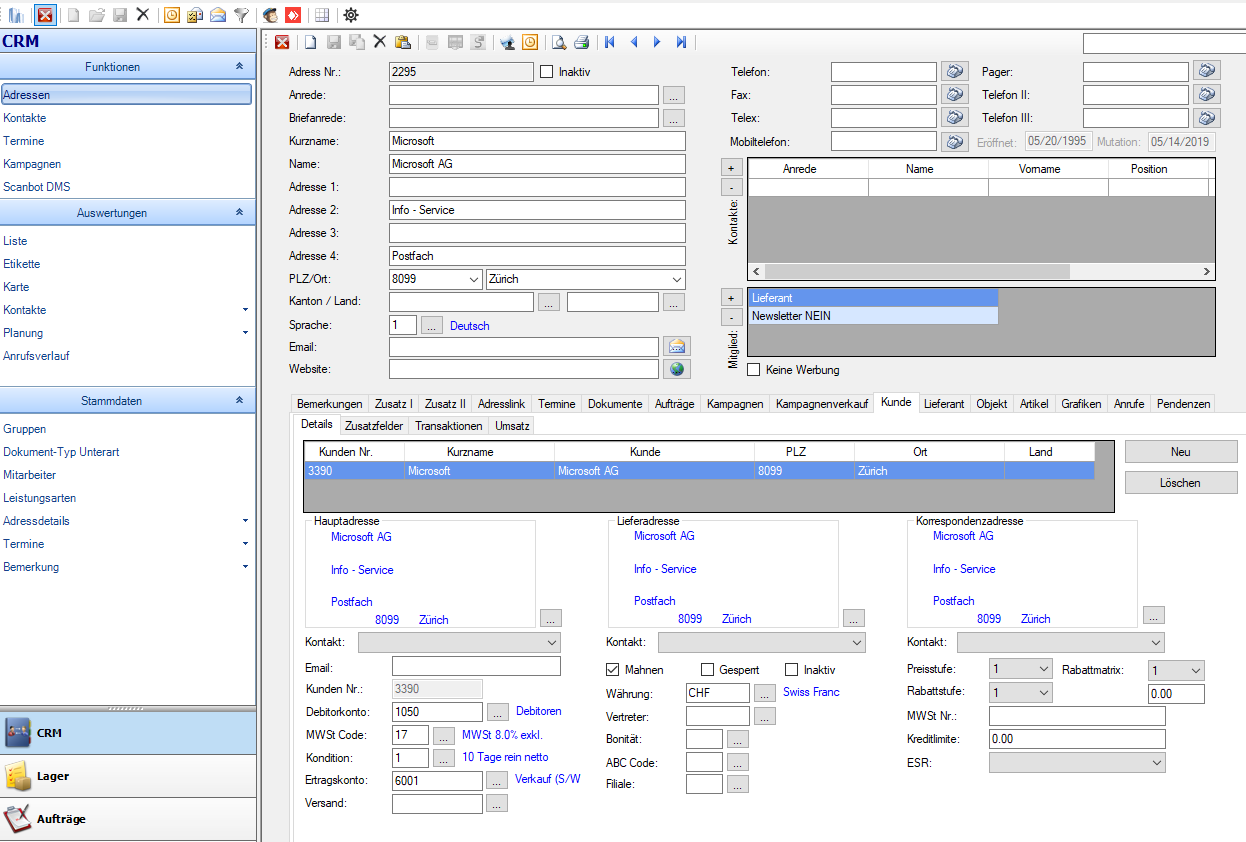Click the clipboard paste icon in the address toolbar
Image resolution: width=1246 pixels, height=842 pixels.
click(403, 42)
